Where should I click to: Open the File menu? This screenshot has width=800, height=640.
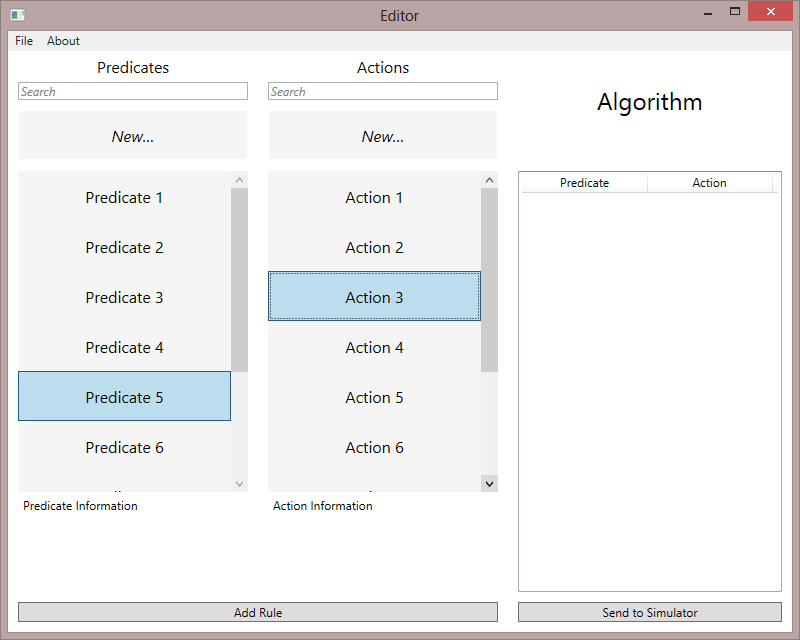pos(24,41)
